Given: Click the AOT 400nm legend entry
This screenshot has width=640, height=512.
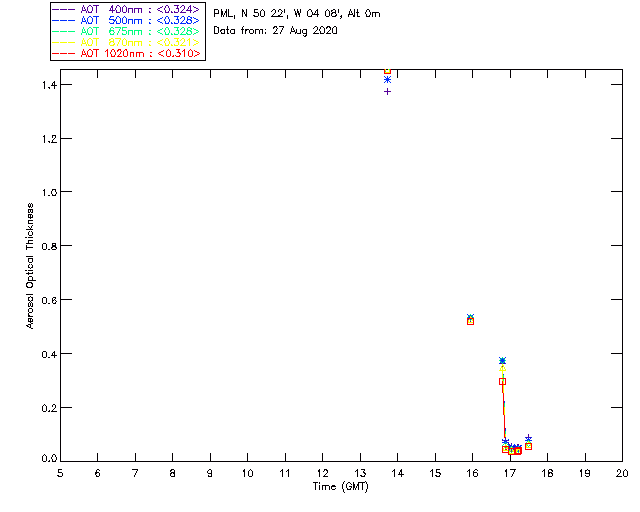Looking at the screenshot, I should (126, 9).
